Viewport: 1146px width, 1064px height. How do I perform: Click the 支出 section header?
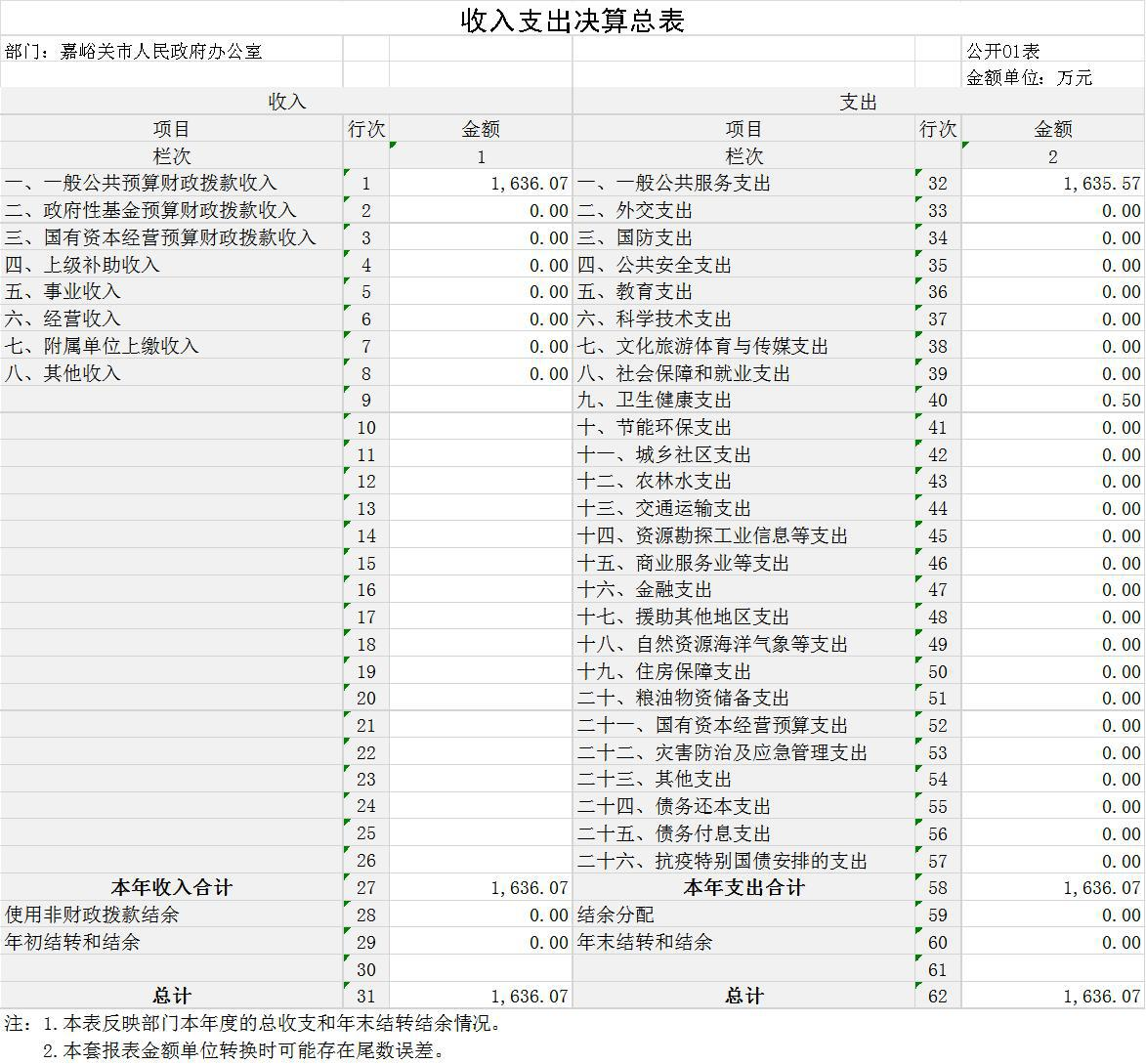coord(858,102)
